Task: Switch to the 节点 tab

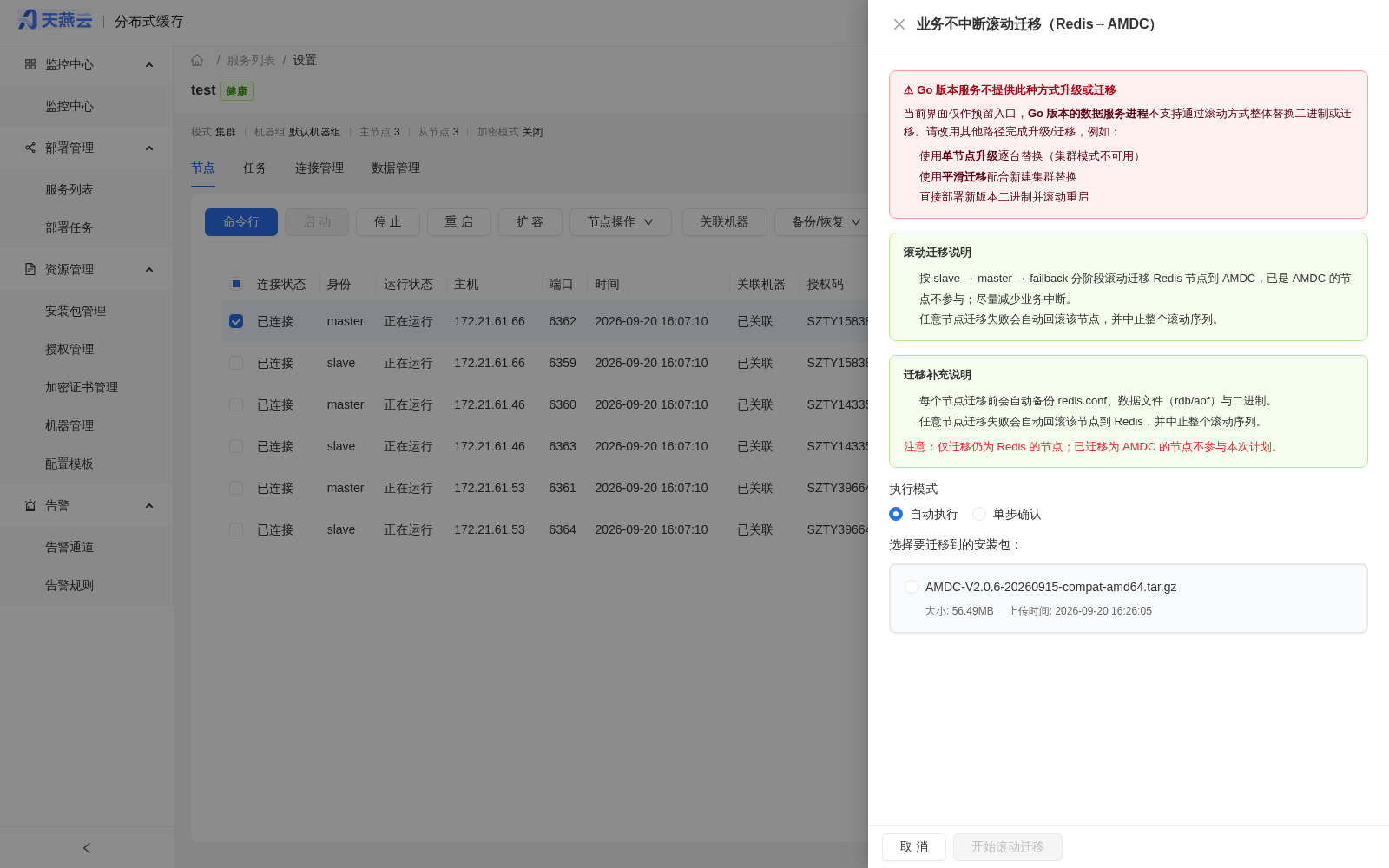Action: coord(203,168)
